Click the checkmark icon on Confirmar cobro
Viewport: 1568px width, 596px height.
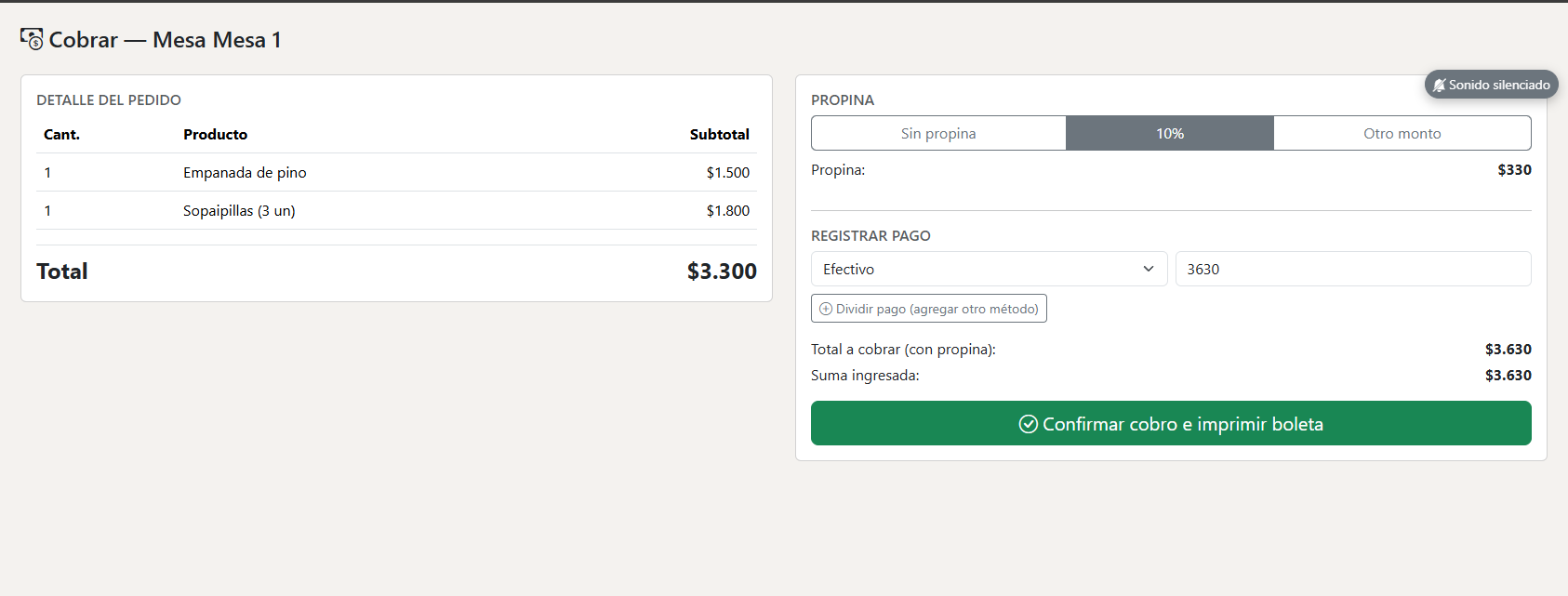[x=1029, y=424]
